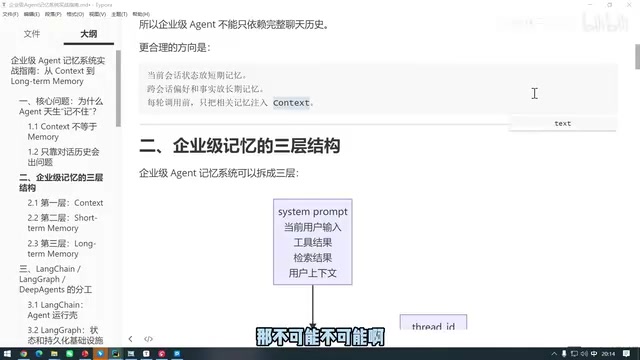The height and width of the screenshot is (360, 640).
Task: Open the Windows Start menu
Action: pyautogui.click(x=7, y=353)
